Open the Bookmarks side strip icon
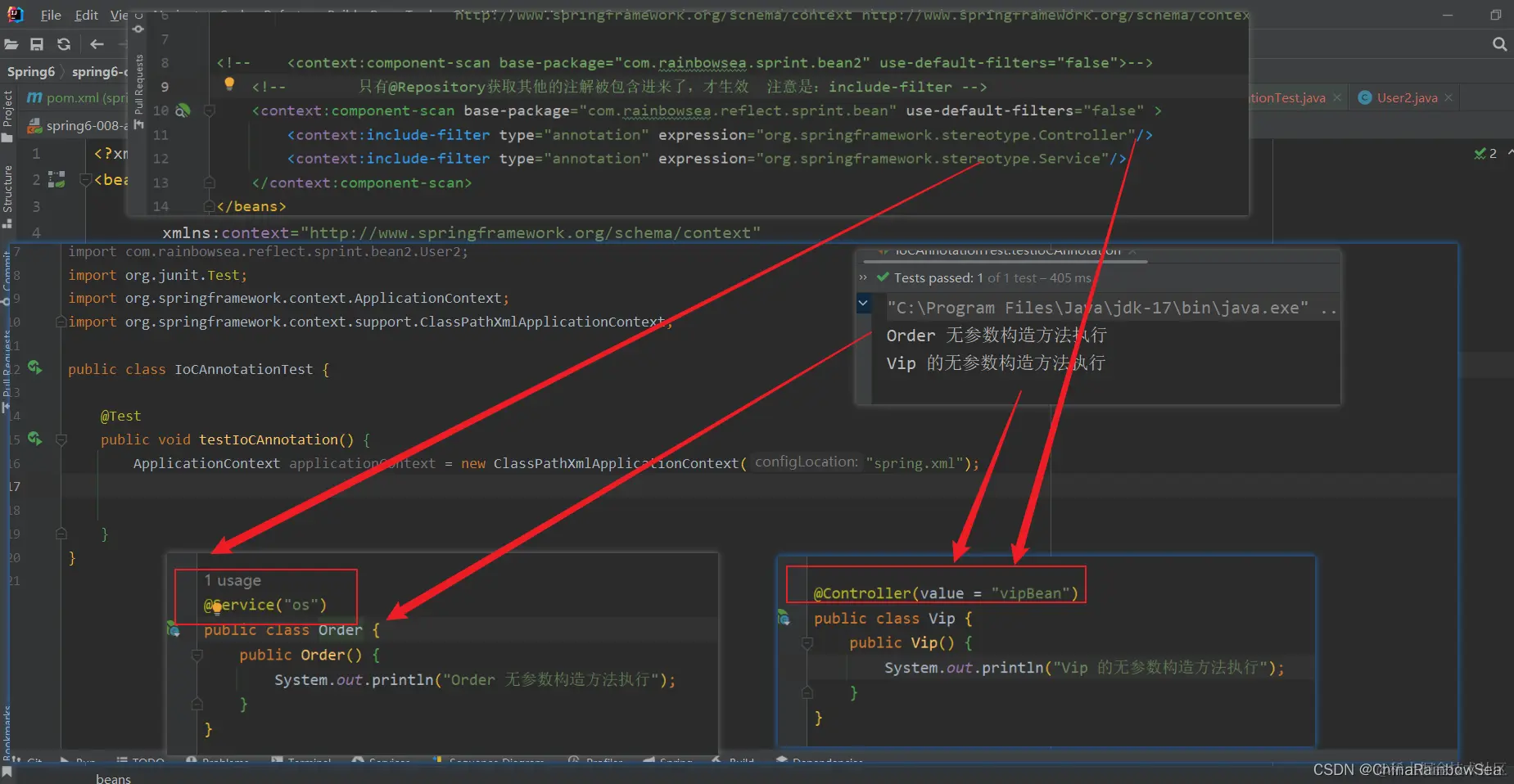The image size is (1514, 784). 7,772
